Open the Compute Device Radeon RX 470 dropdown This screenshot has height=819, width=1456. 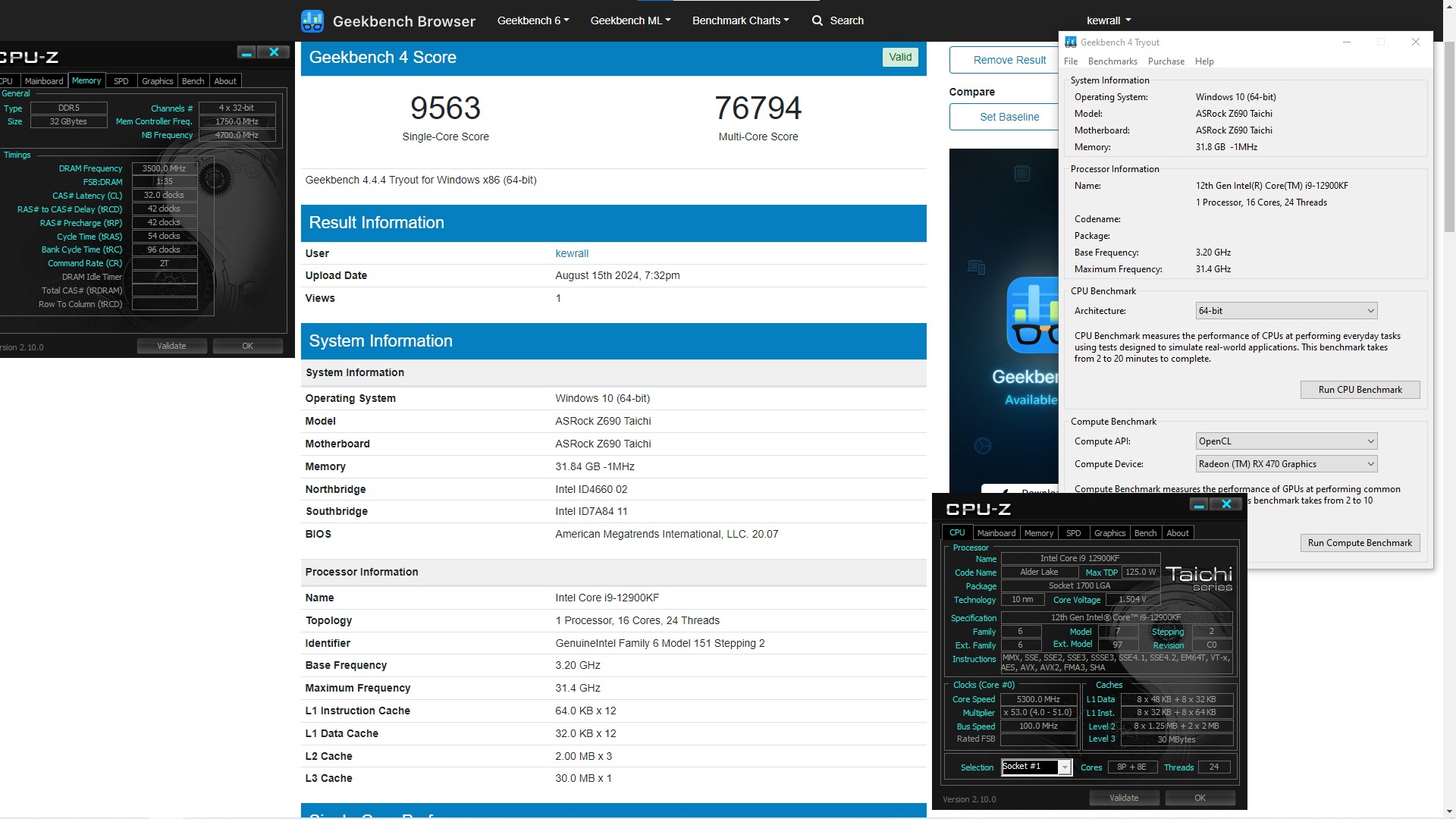click(x=1286, y=464)
